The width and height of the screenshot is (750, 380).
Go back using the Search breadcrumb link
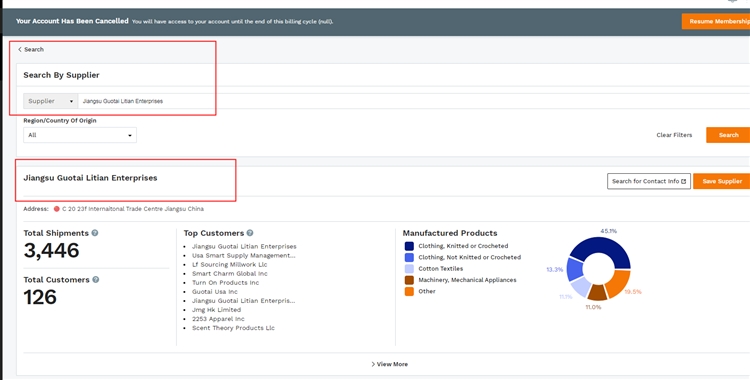click(x=31, y=49)
